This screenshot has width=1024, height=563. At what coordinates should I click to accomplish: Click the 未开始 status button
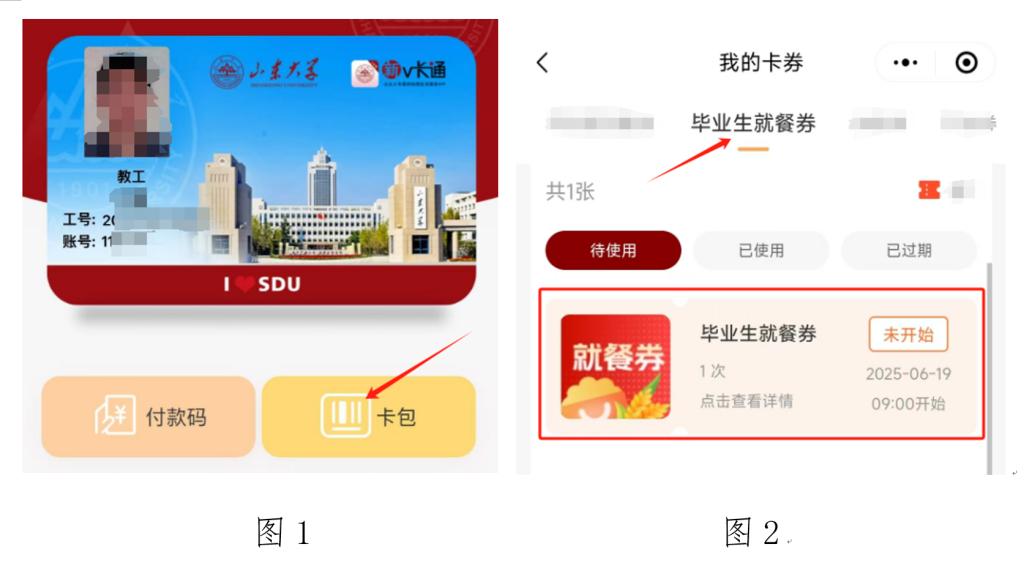[x=908, y=334]
